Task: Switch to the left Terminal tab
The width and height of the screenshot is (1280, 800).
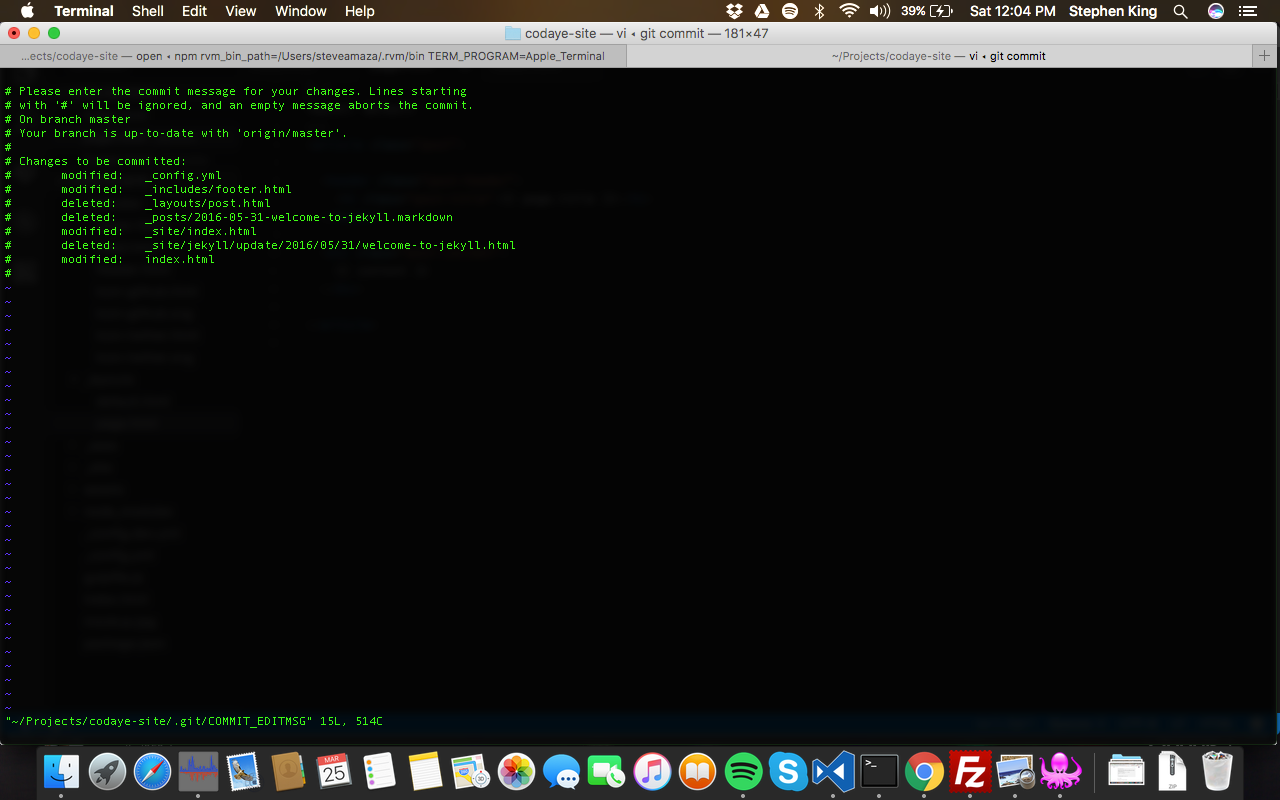Action: coord(313,56)
